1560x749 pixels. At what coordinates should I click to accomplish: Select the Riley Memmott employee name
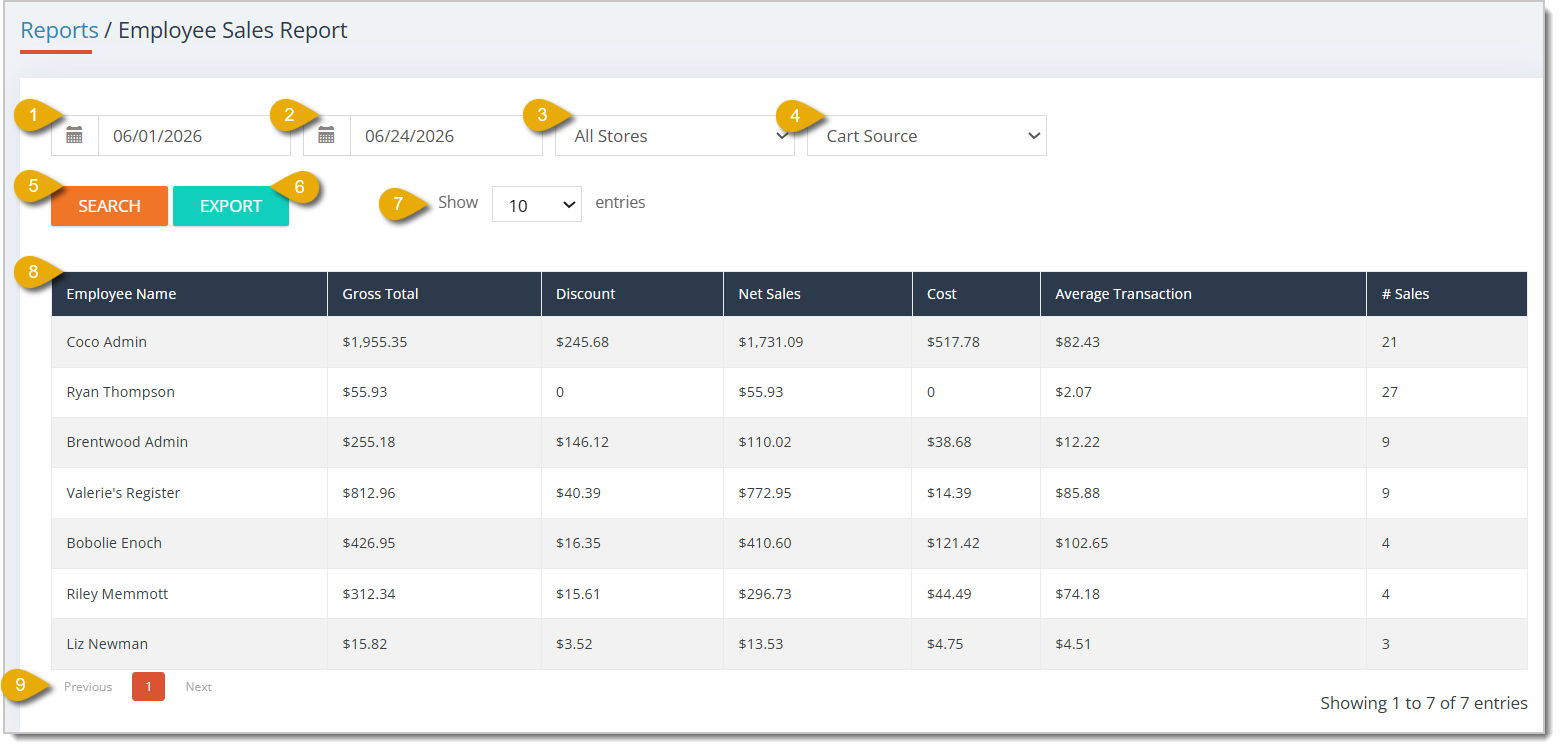tap(117, 594)
